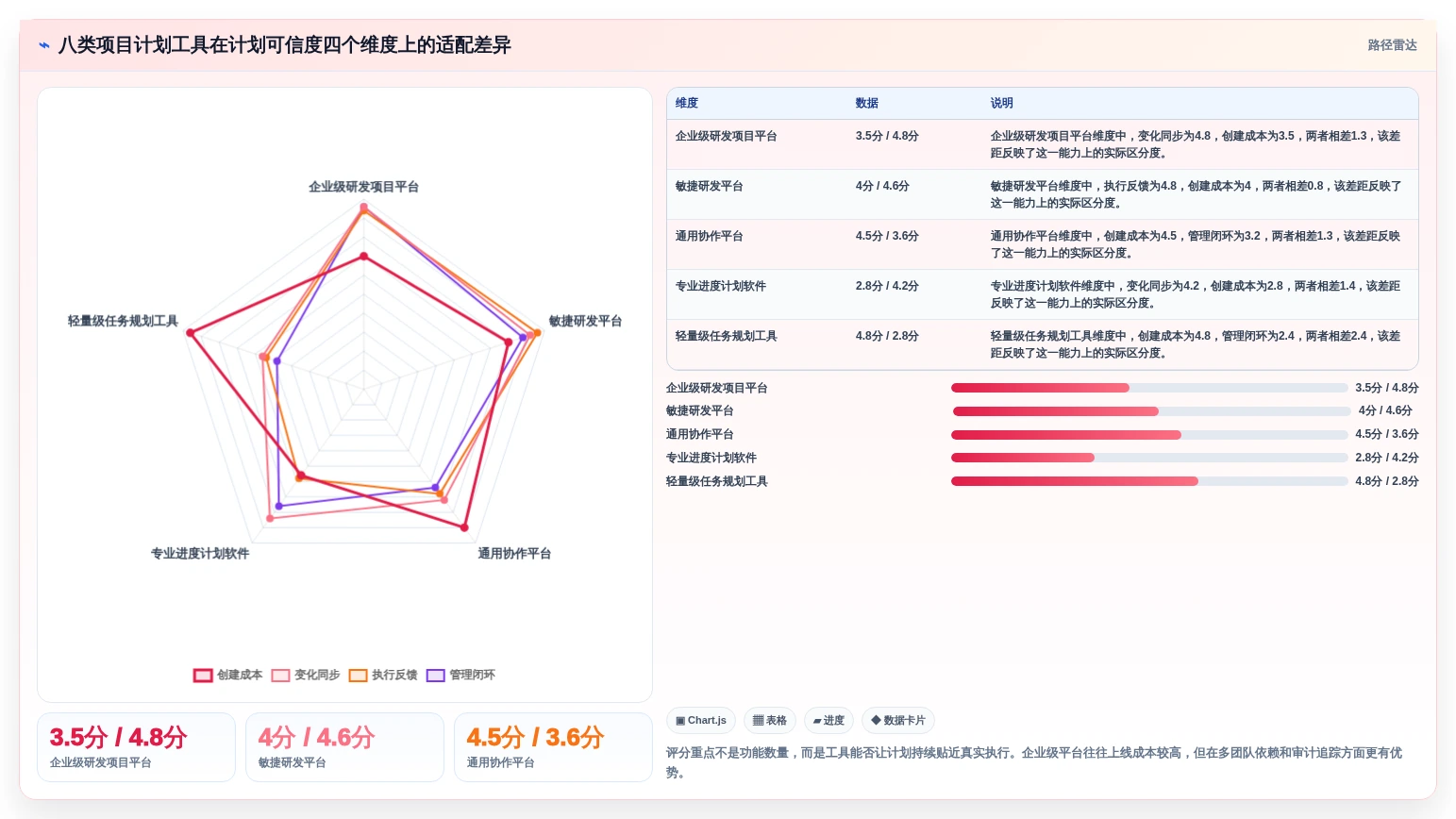Image resolution: width=1456 pixels, height=819 pixels.
Task: Click the 轻量级任务规划工具 progress bar
Action: tap(1149, 482)
